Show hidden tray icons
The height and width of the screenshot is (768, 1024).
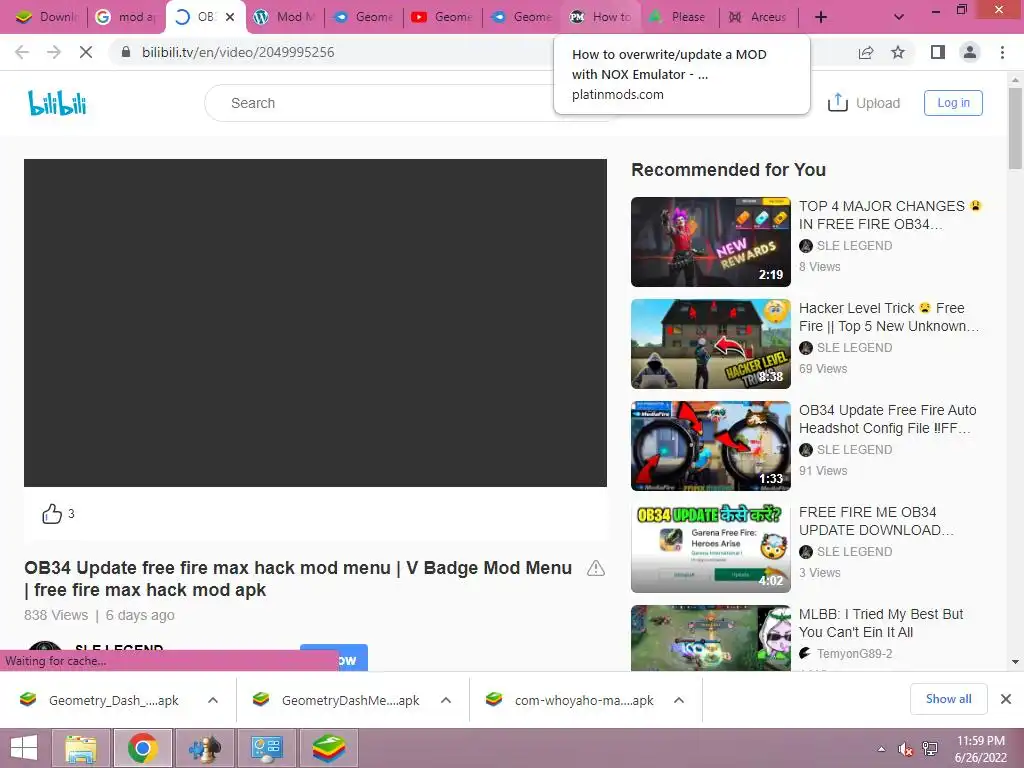tap(882, 749)
